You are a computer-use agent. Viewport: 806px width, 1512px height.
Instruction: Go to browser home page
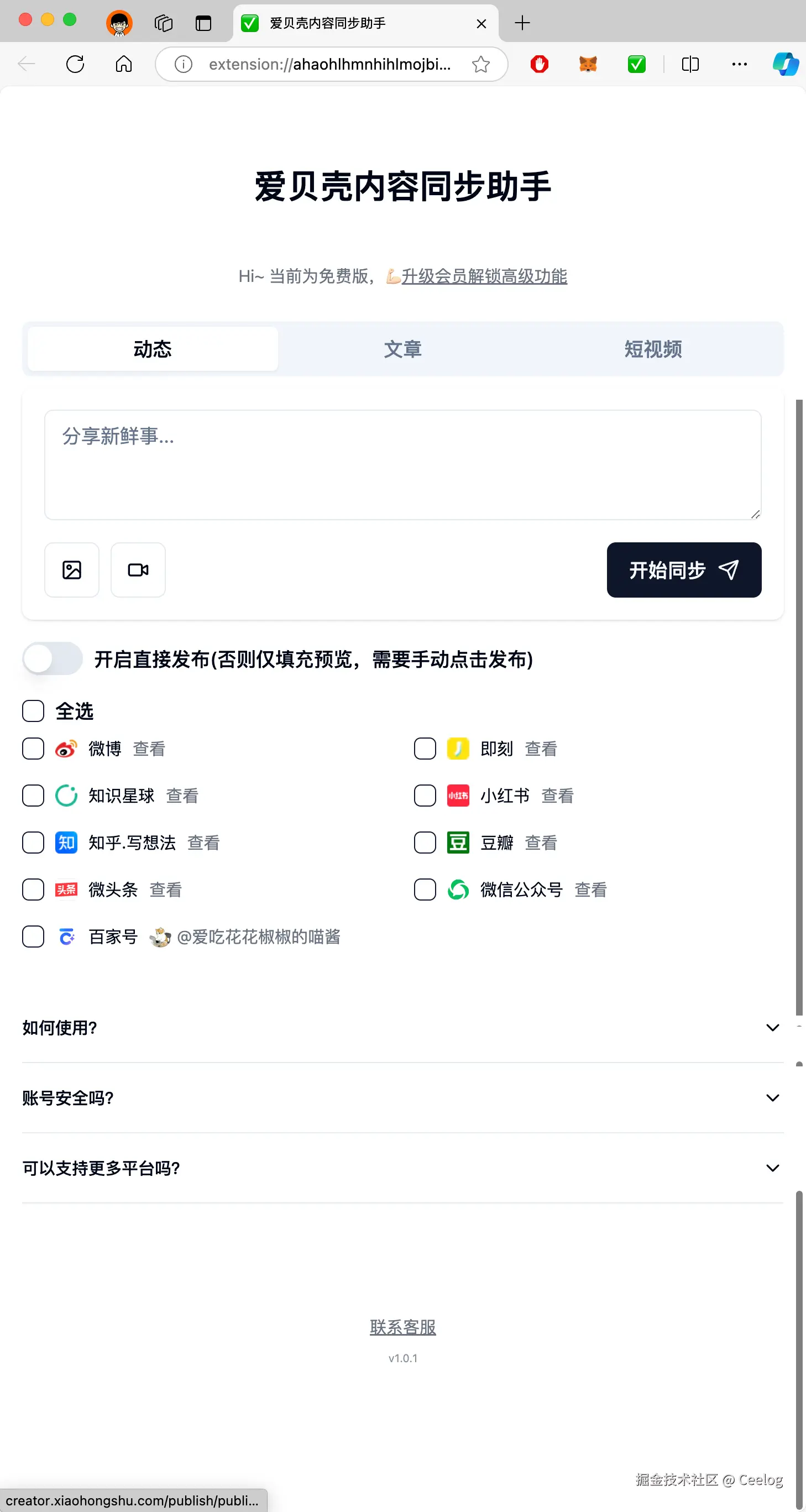124,64
